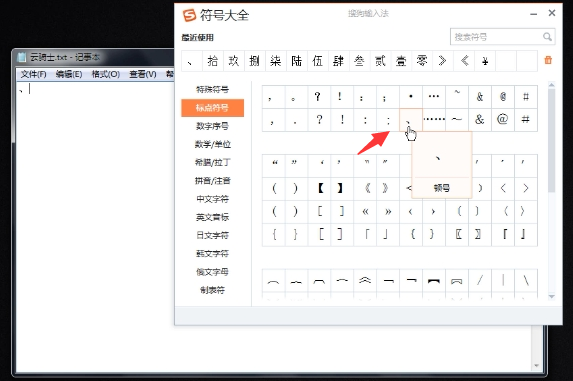
Task: Click the trash icon to clear recent symbols
Action: 548,60
